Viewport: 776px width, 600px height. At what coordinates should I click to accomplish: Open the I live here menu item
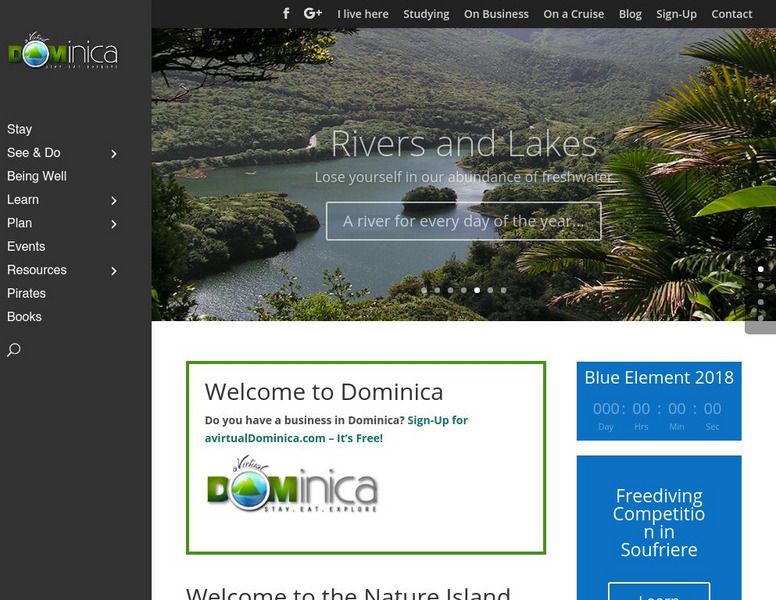363,14
